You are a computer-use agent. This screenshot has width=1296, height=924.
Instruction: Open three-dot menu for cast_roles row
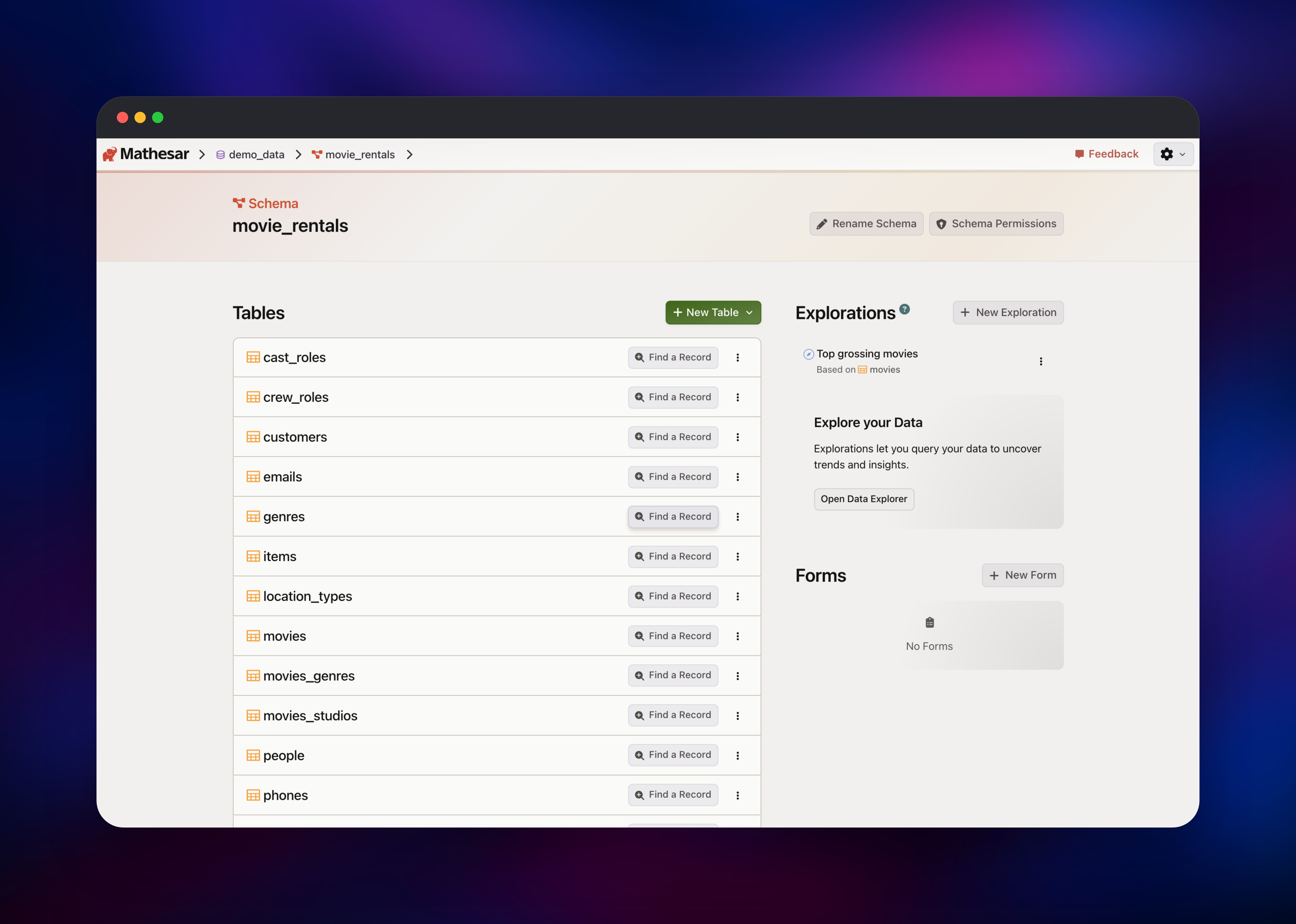coord(738,357)
